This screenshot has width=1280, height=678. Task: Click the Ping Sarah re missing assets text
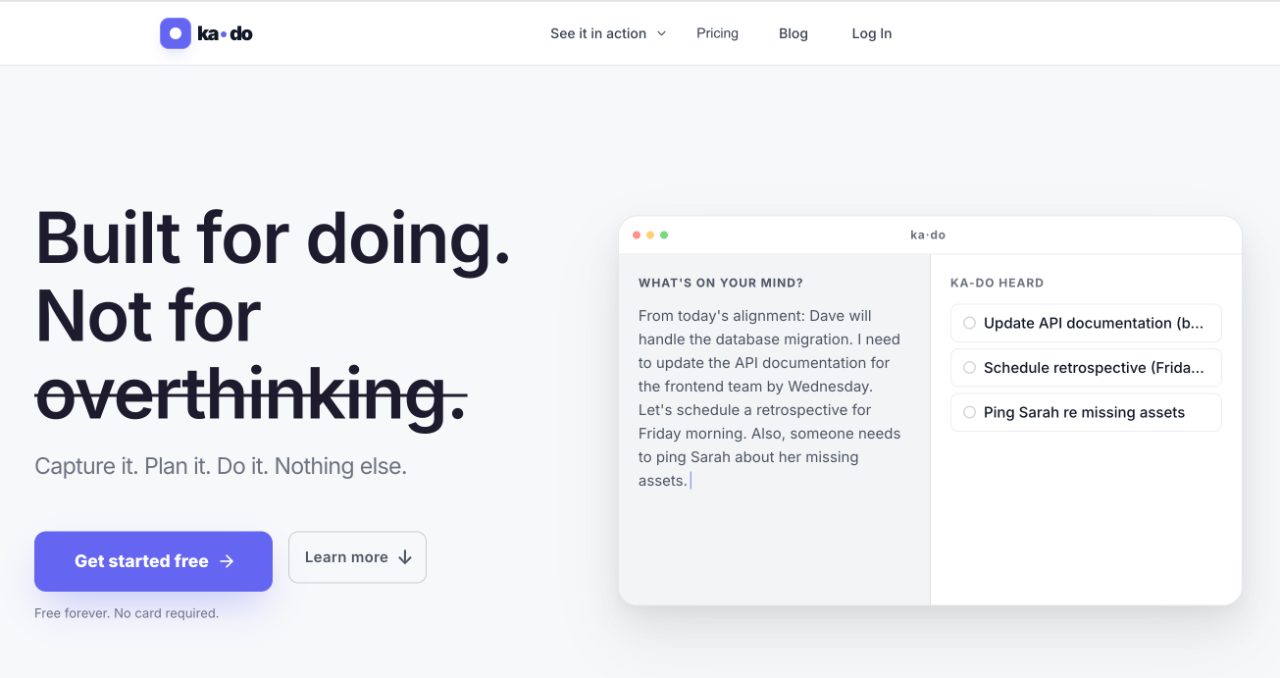[x=1084, y=412]
